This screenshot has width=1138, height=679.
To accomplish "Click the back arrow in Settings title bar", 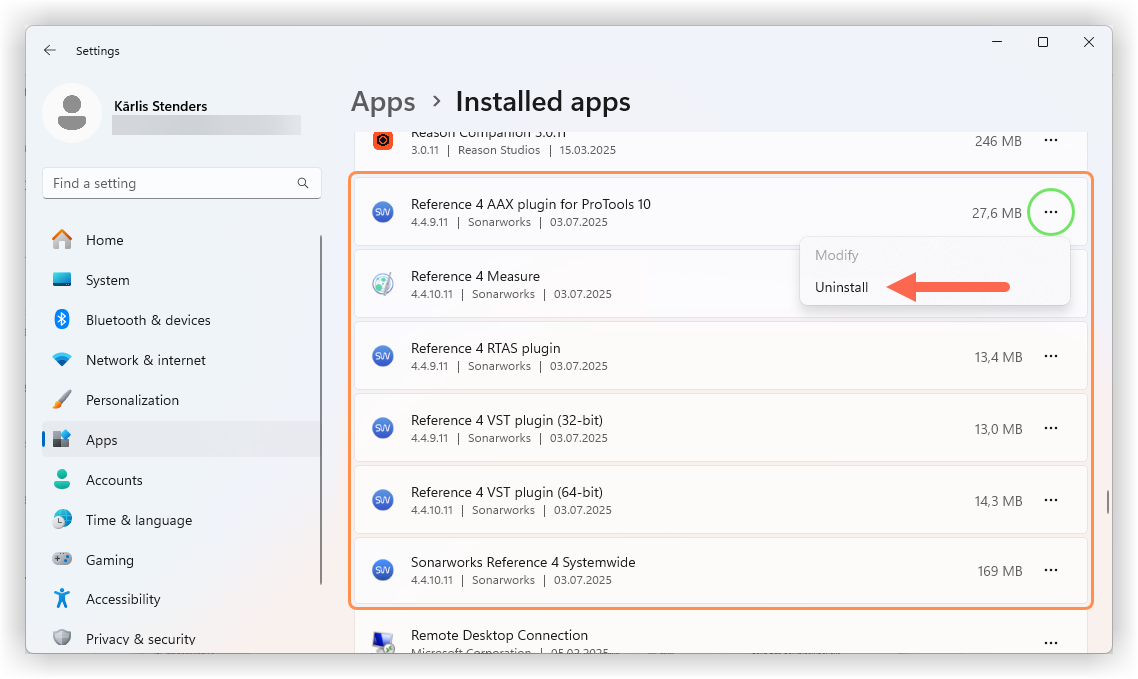I will 49,50.
